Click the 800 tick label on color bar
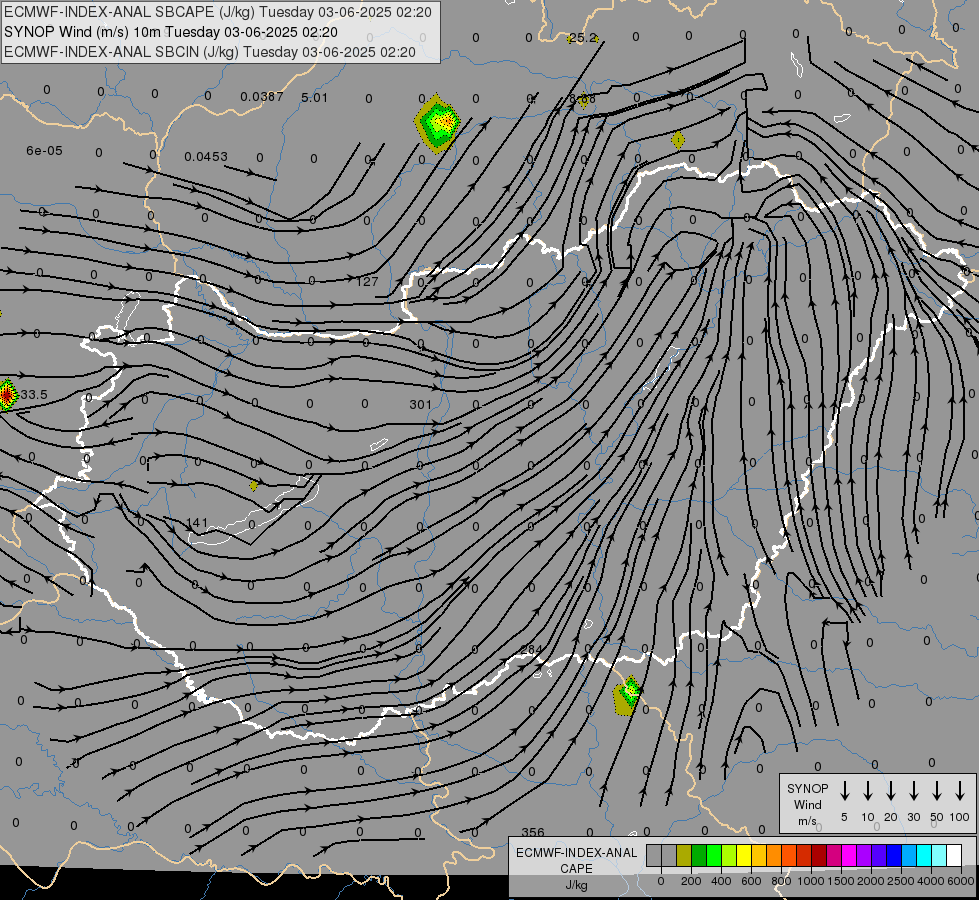Screen dimensions: 979x900 pyautogui.click(x=781, y=881)
